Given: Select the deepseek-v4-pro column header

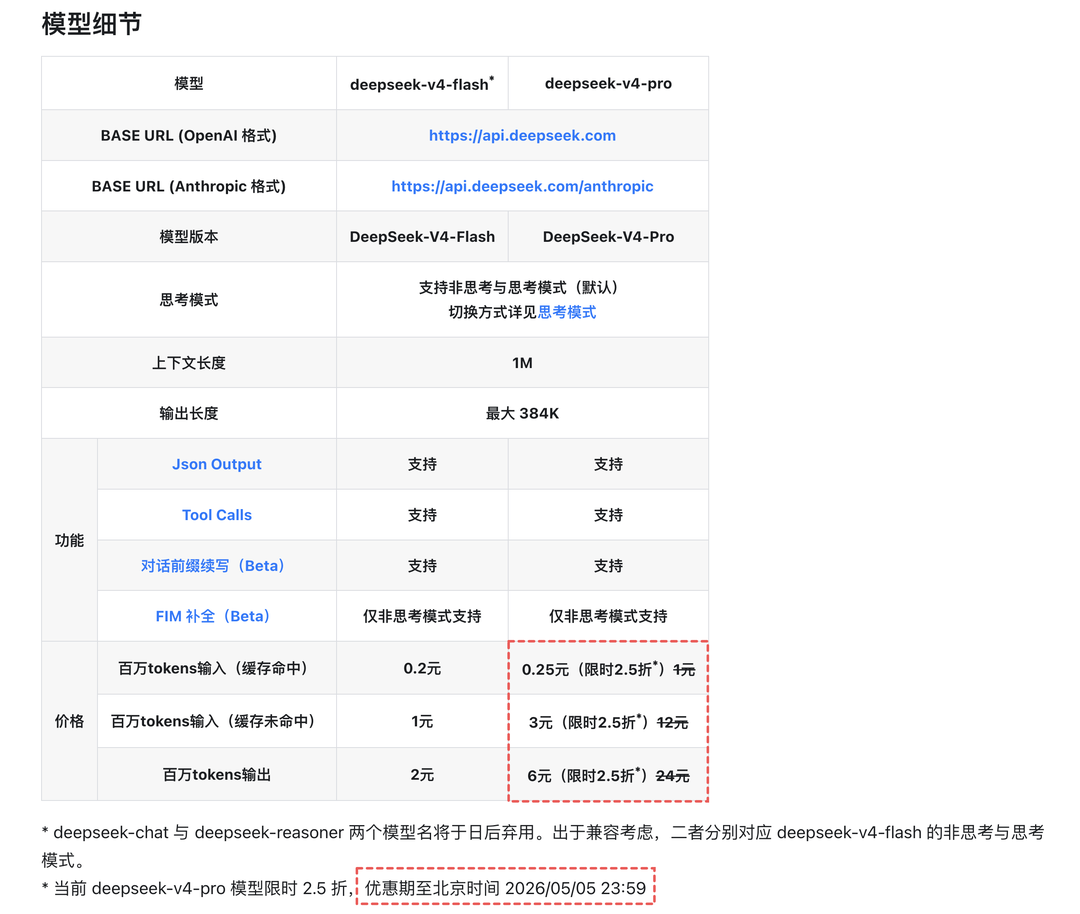Looking at the screenshot, I should pyautogui.click(x=608, y=83).
